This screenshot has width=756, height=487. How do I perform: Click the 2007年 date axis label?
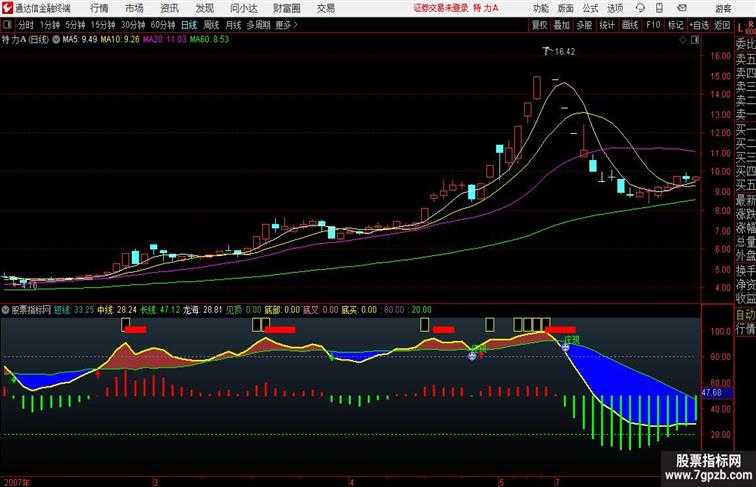point(16,482)
